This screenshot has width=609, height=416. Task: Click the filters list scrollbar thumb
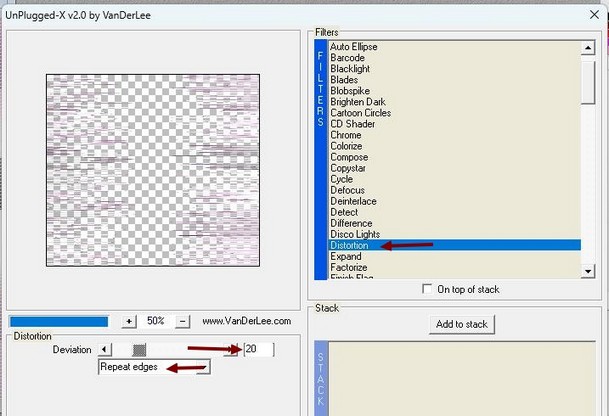[x=588, y=82]
